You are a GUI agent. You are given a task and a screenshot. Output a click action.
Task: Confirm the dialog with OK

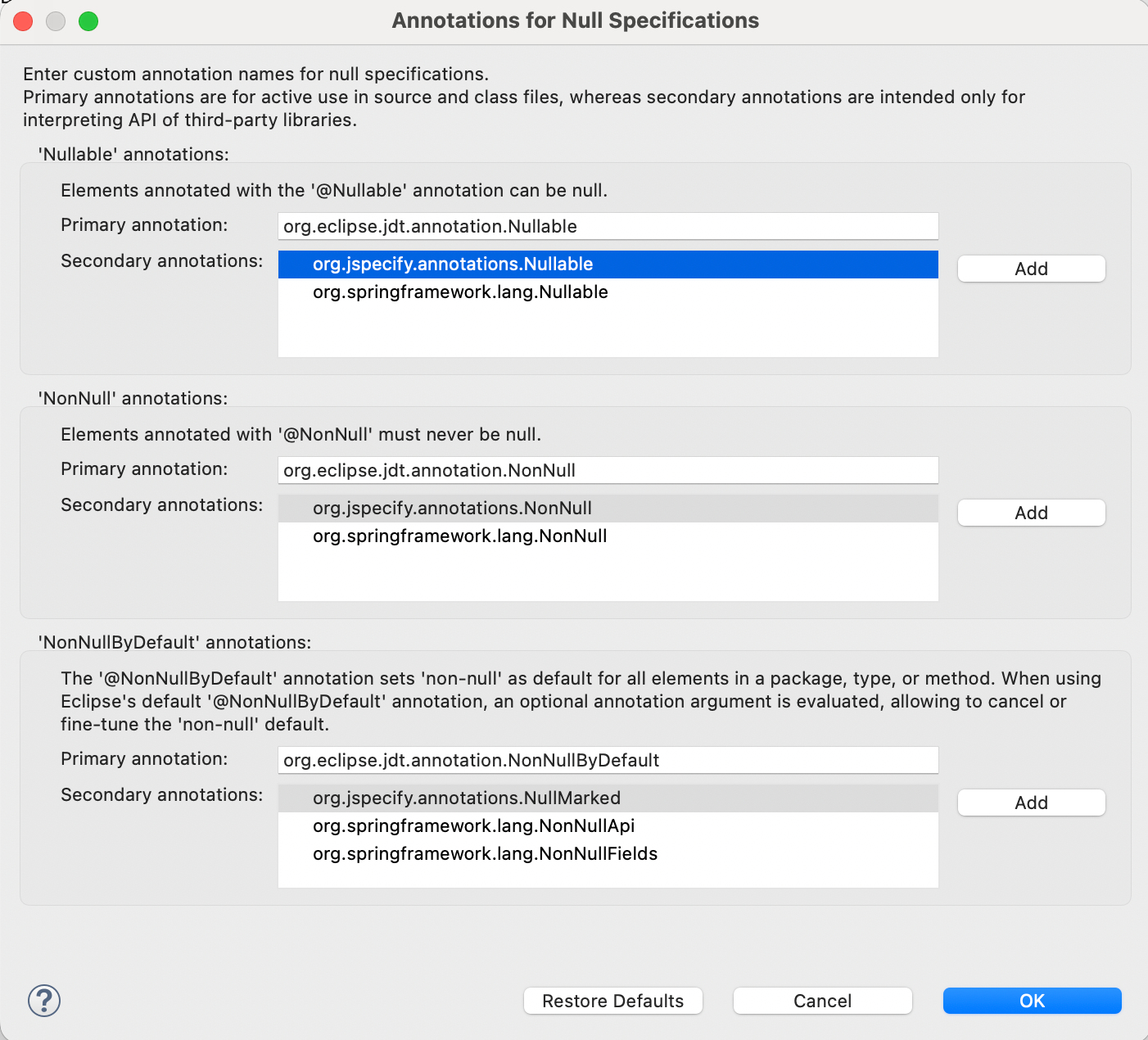pos(1032,1001)
